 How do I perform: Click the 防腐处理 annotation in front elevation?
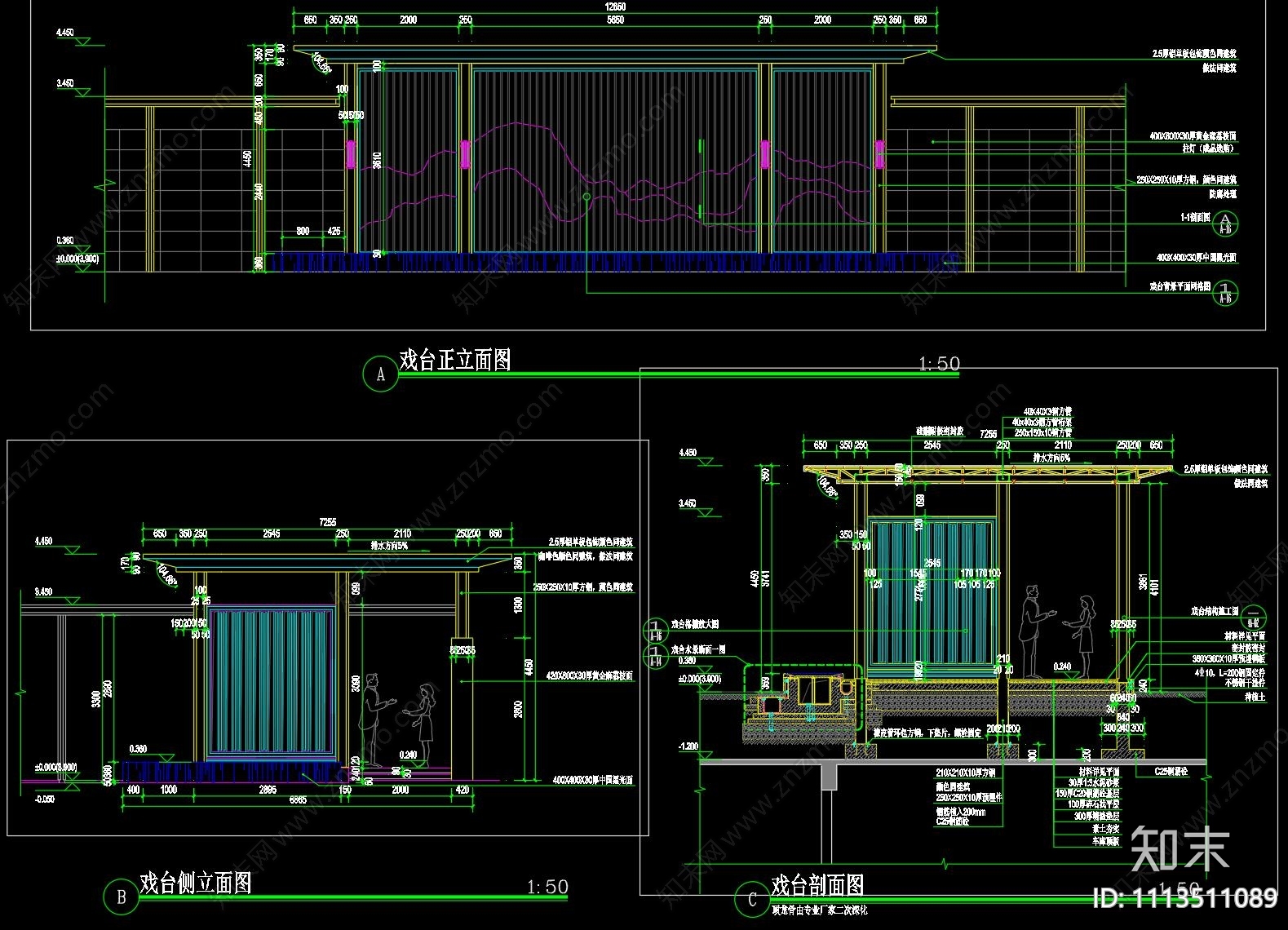click(x=1223, y=195)
